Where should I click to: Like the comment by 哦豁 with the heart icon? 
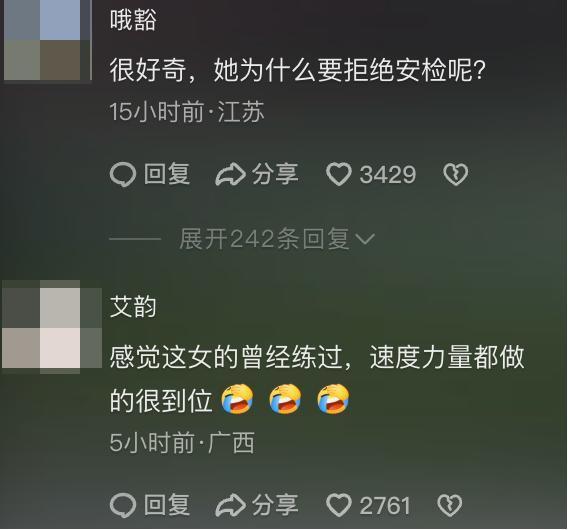click(338, 174)
